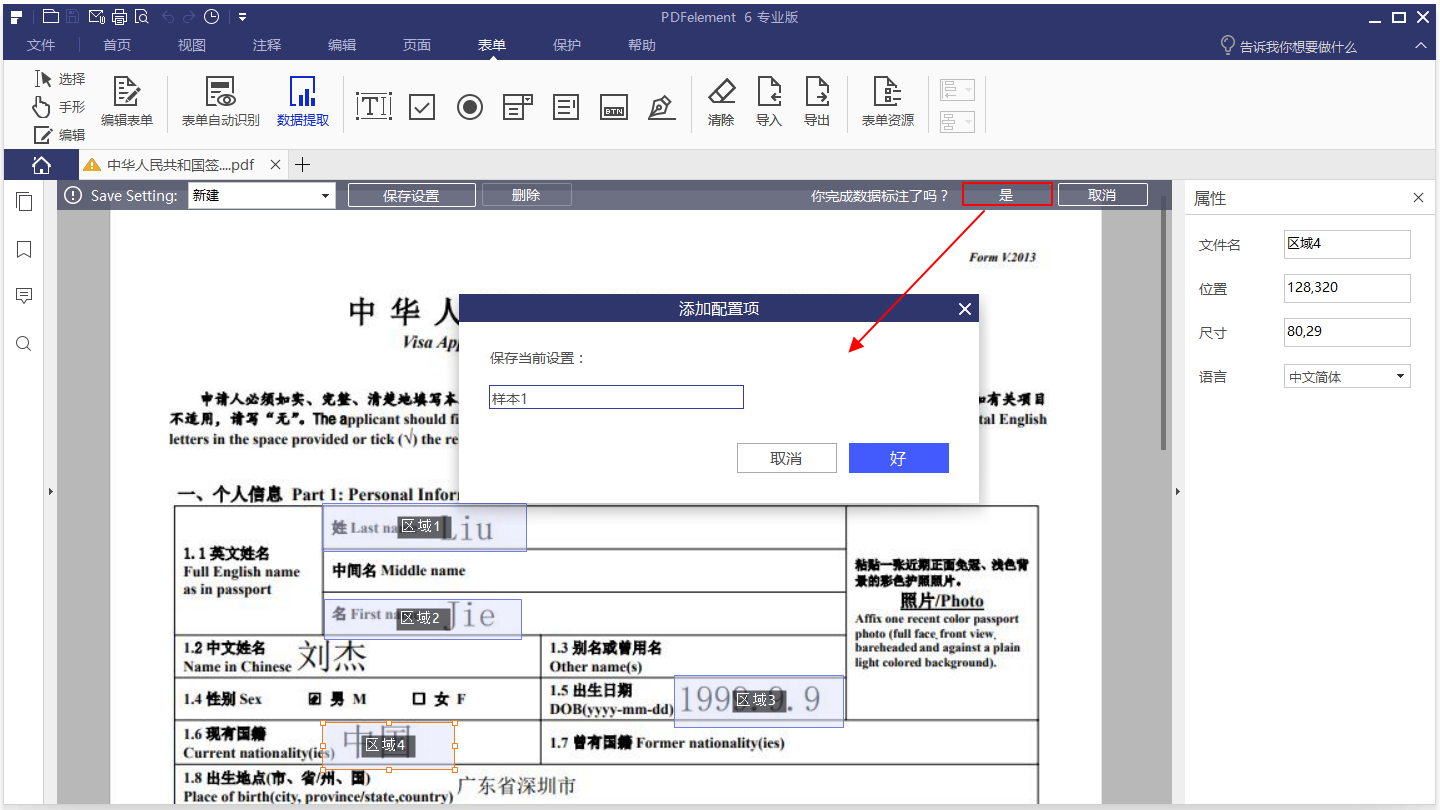Click the 导出 export icon

817,102
